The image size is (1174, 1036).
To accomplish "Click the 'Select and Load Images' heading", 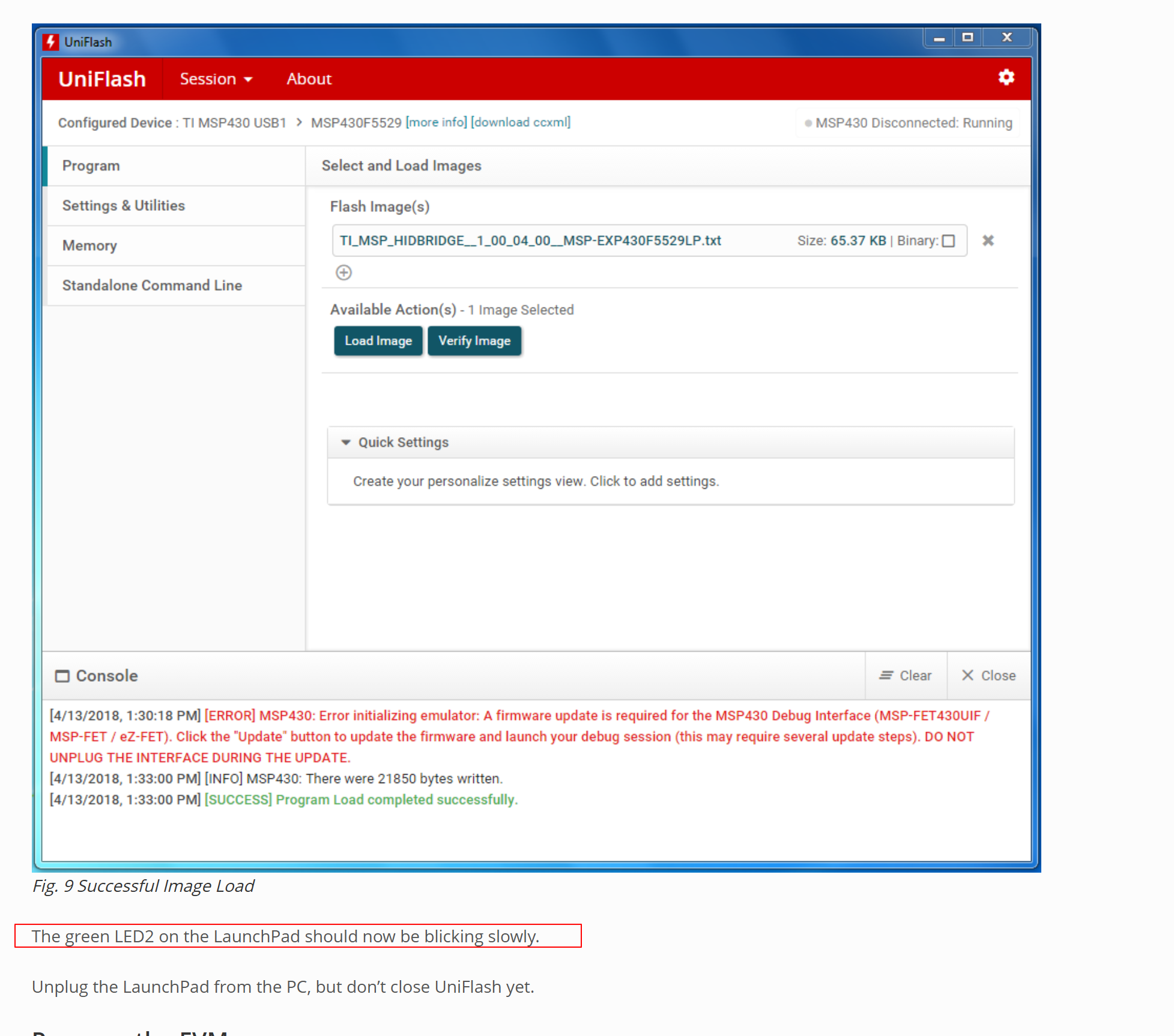I will pos(401,166).
